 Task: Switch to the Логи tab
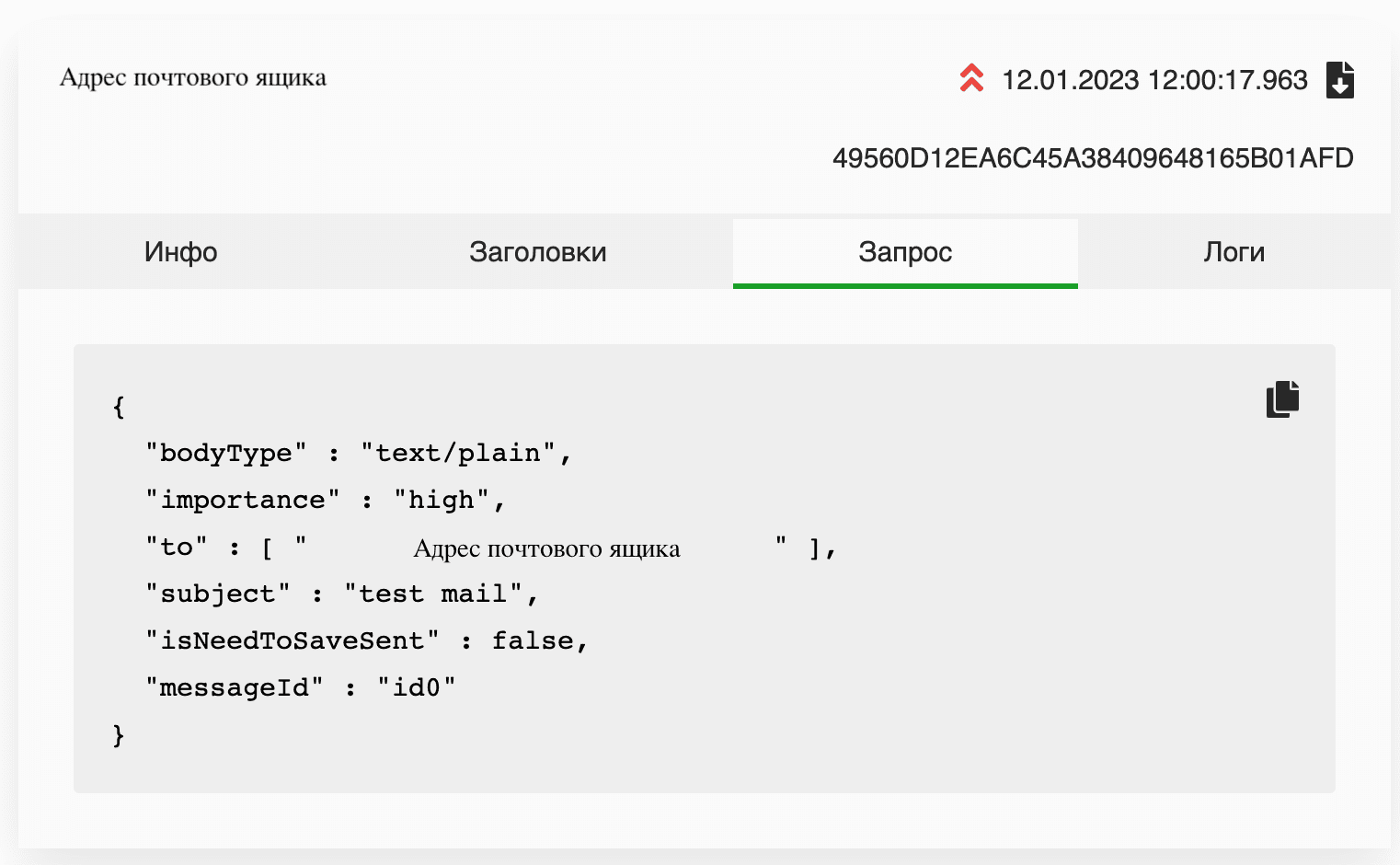1234,251
